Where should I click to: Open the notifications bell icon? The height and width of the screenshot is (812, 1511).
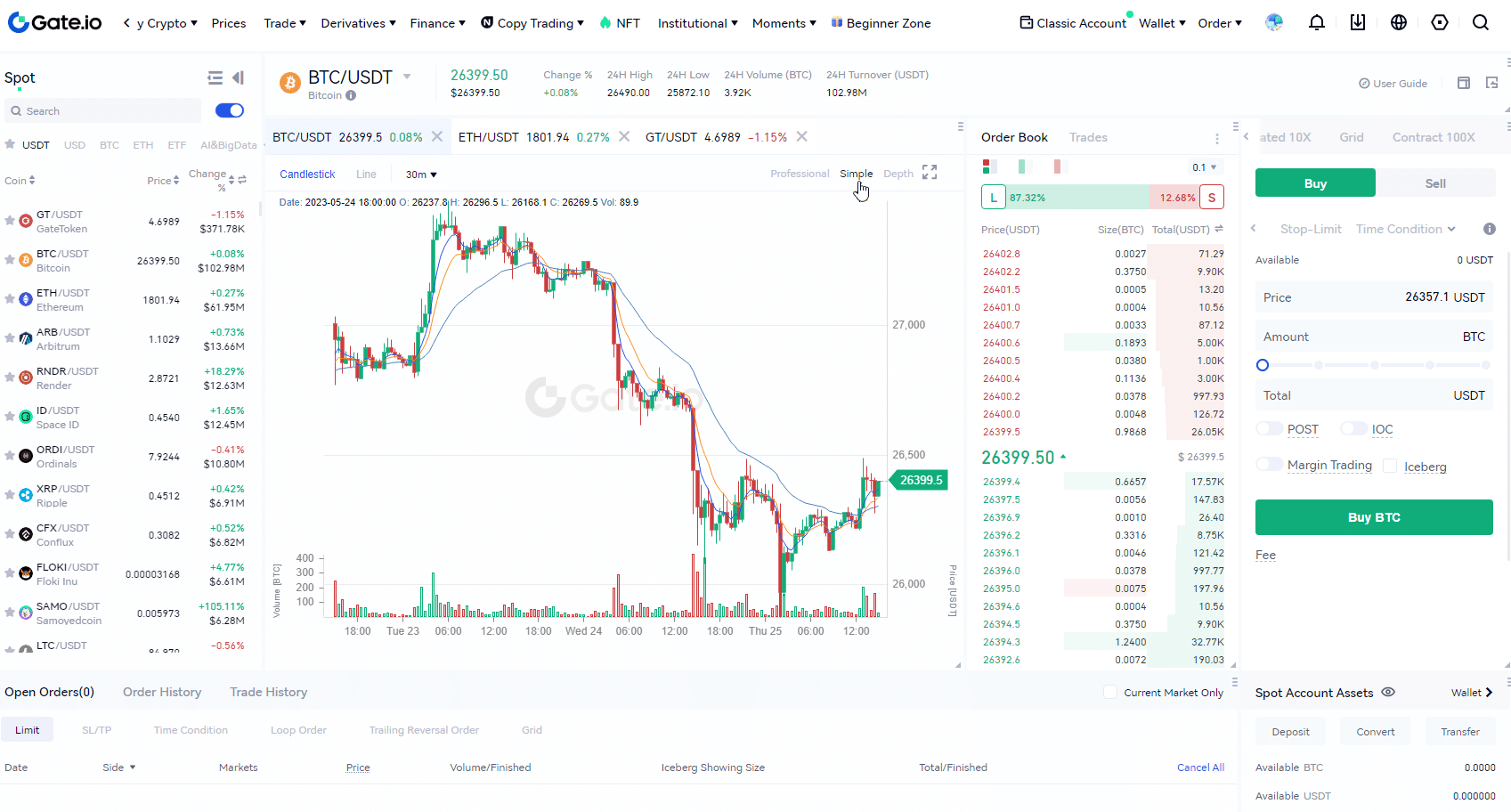(x=1317, y=23)
